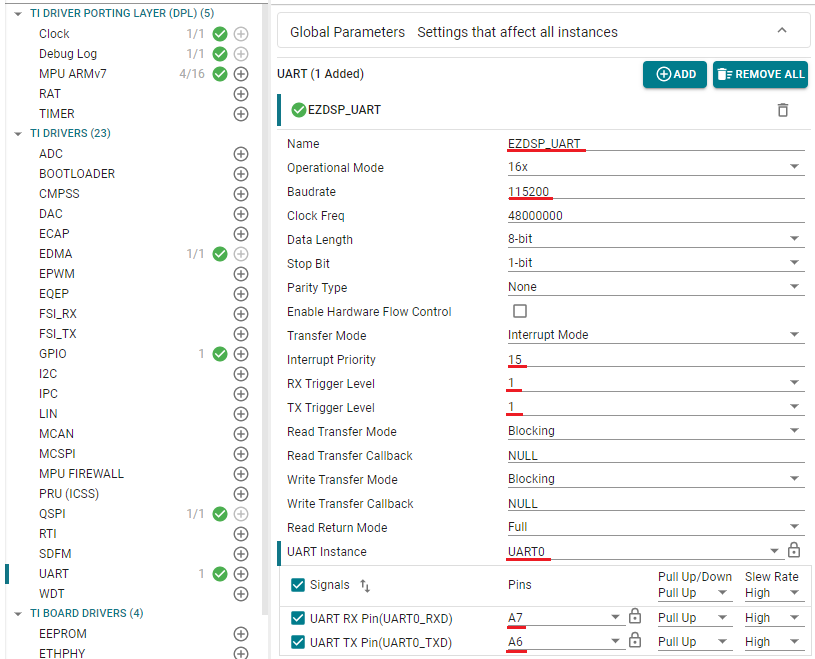Viewport: 815px width, 659px height.
Task: Toggle lock on UART RX Pin
Action: point(634,616)
